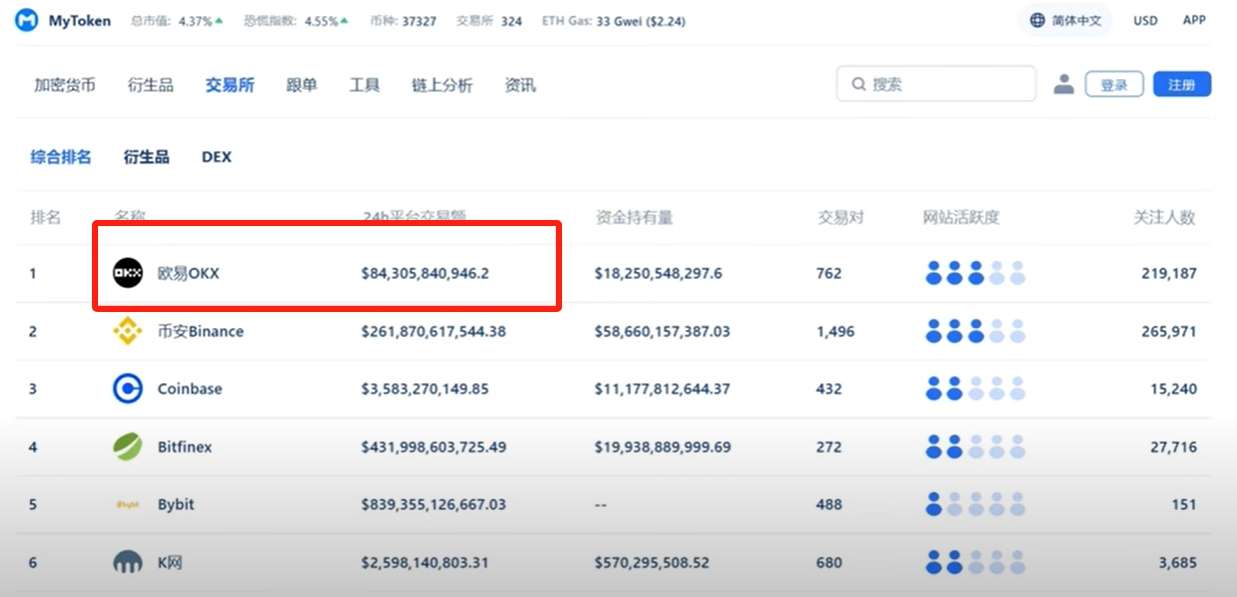Click the 登录 button
This screenshot has width=1237, height=597.
click(1114, 85)
